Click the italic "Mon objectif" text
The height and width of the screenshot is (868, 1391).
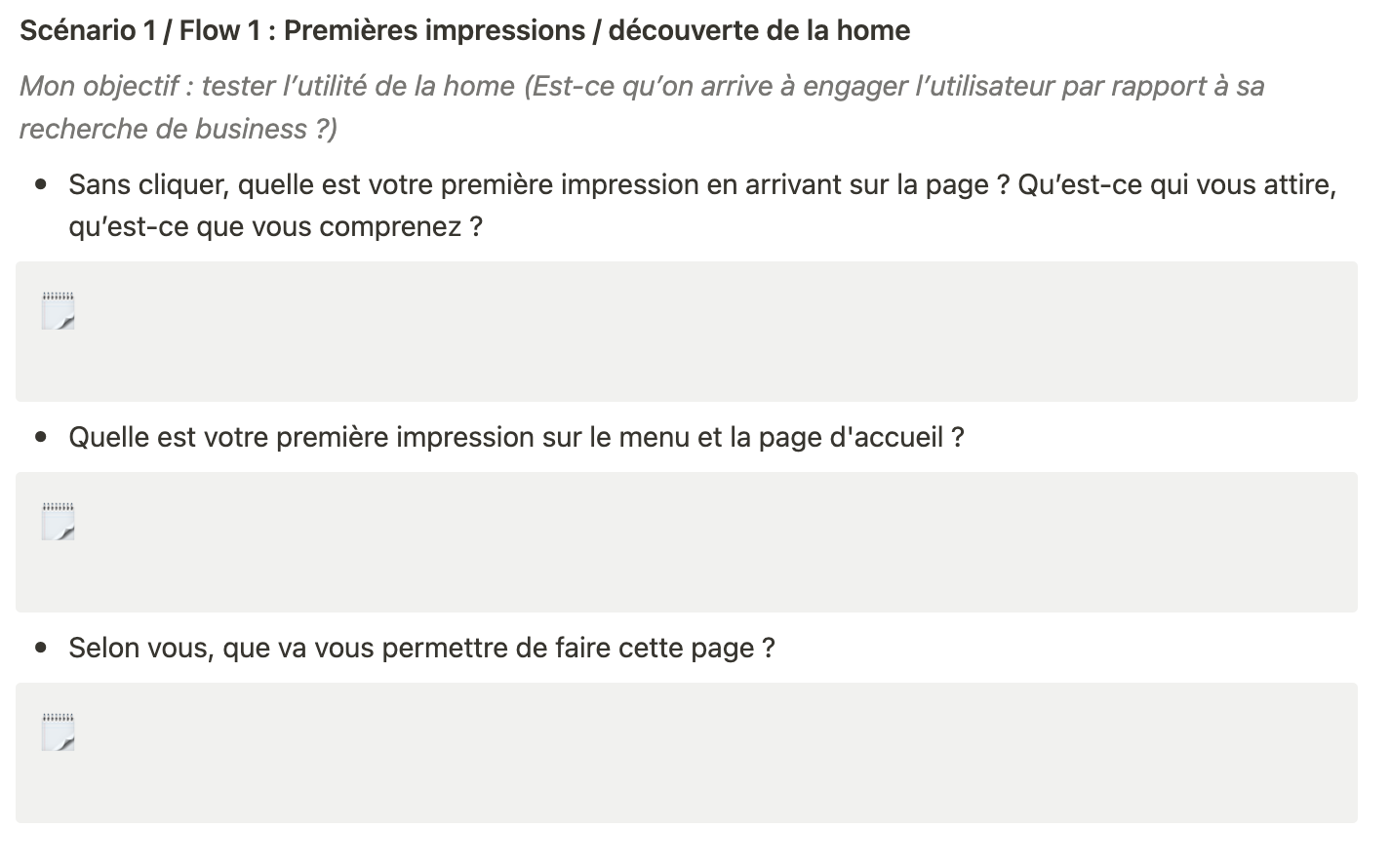click(x=99, y=87)
